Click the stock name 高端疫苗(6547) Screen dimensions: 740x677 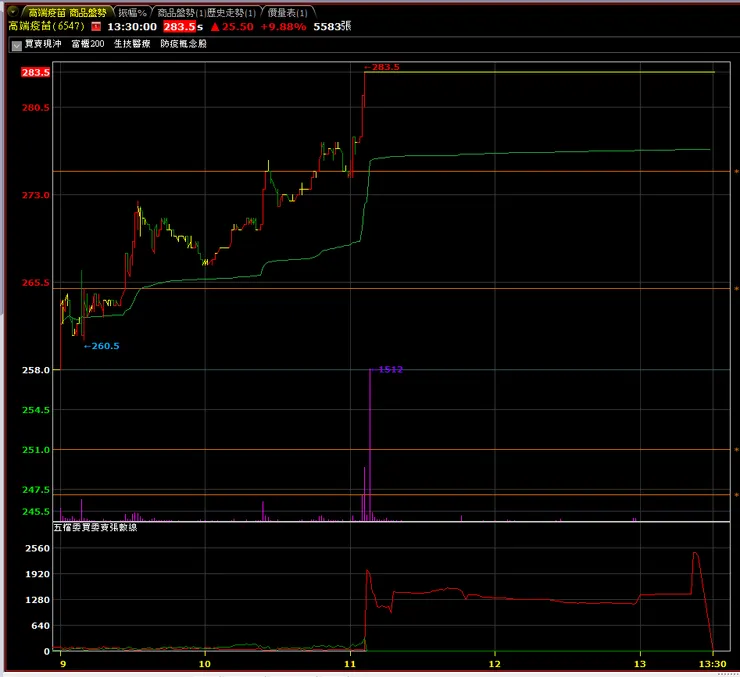point(46,26)
